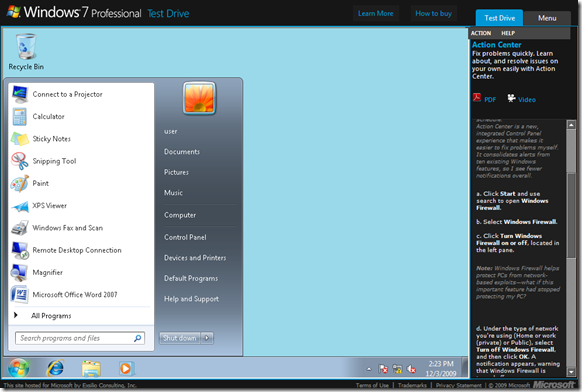
Task: Open Pictures from Start menu
Action: pos(176,172)
